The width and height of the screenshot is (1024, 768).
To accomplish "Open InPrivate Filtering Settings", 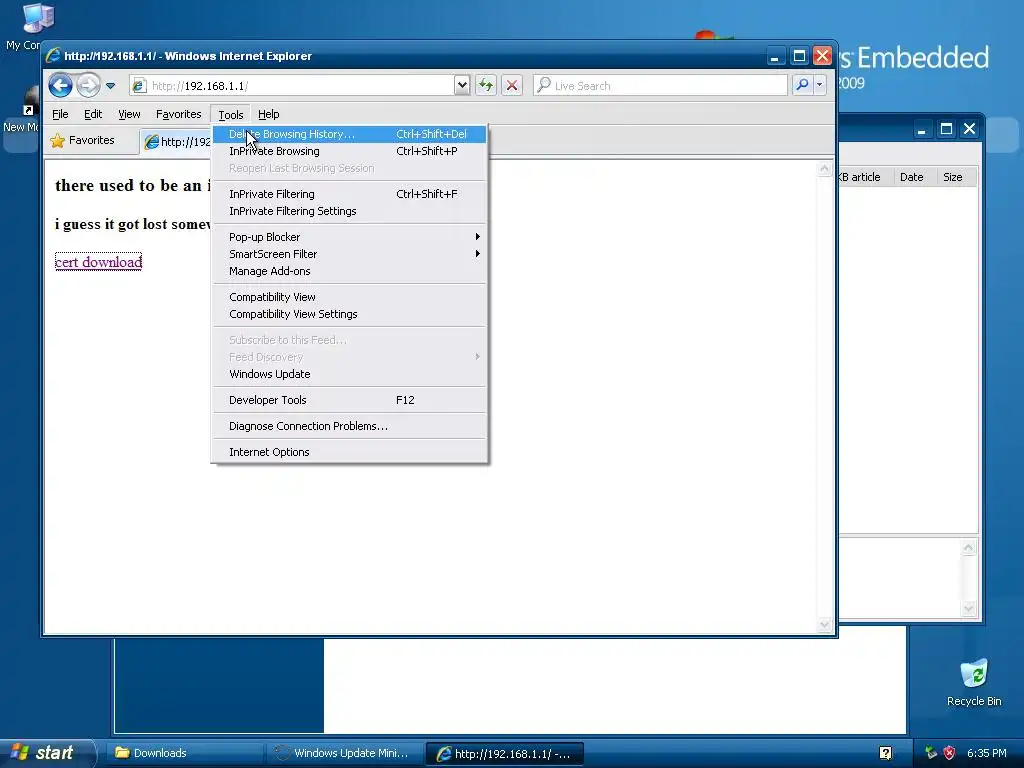I will 349,211.
